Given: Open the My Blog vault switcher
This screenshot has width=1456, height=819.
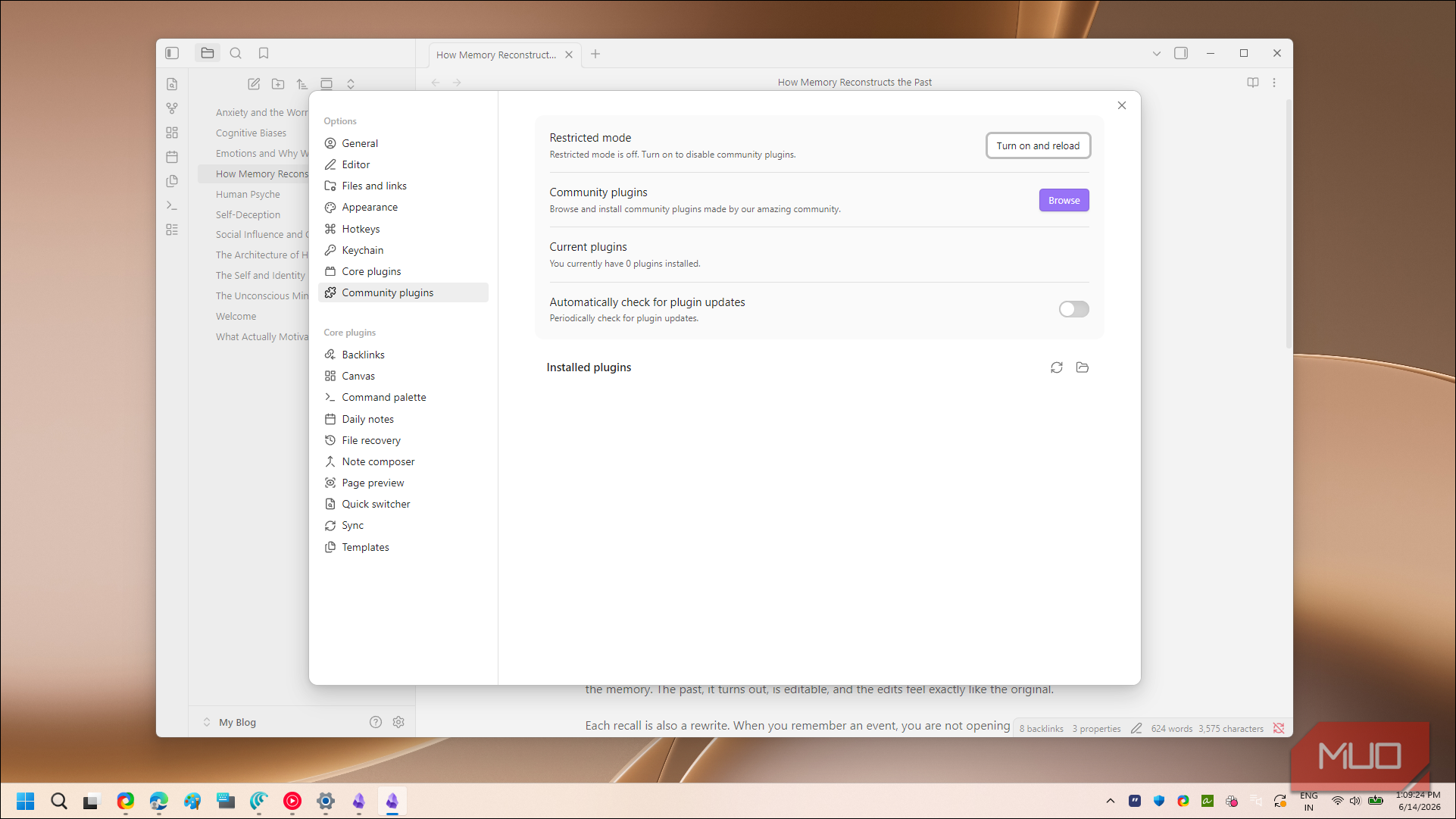Looking at the screenshot, I should (230, 722).
